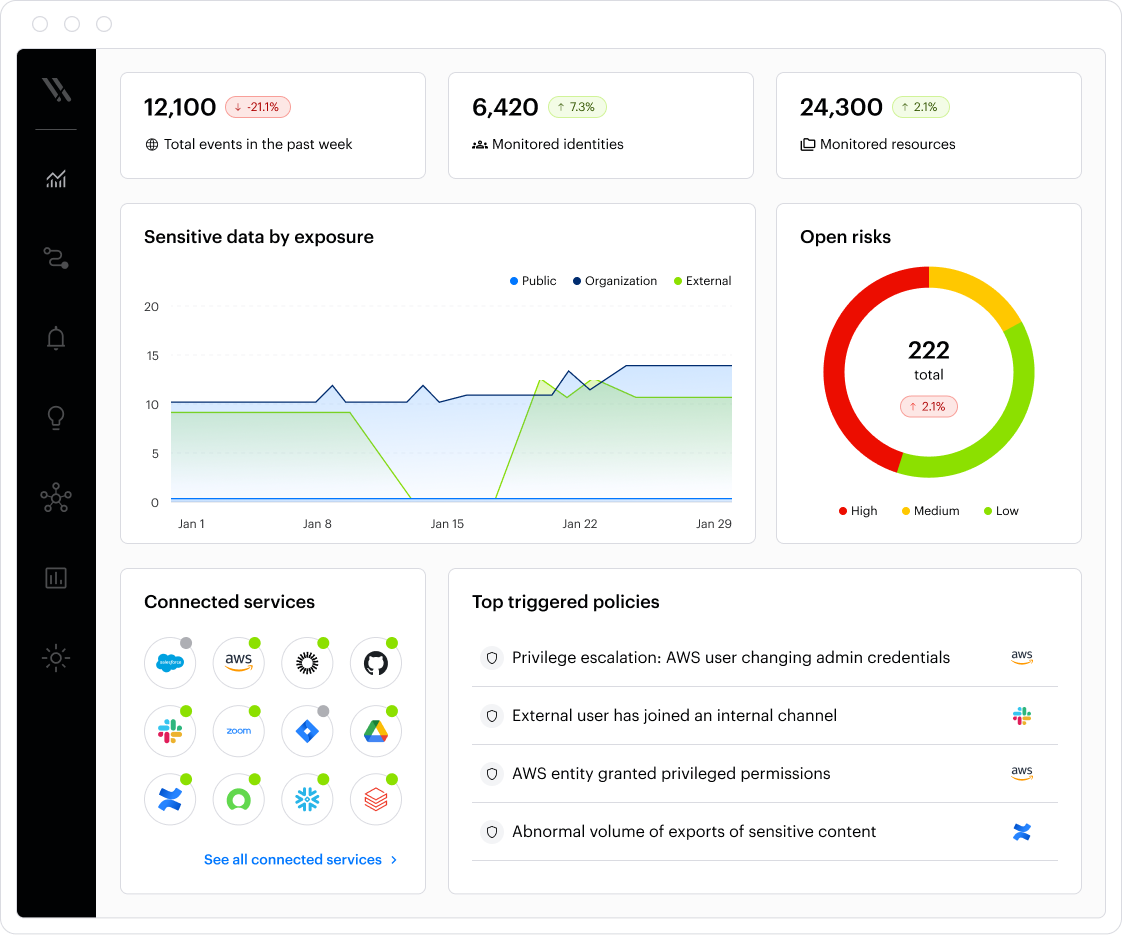Click the 222 total in the Open risks chart
Viewport: 1122px width, 935px height.
coord(928,351)
